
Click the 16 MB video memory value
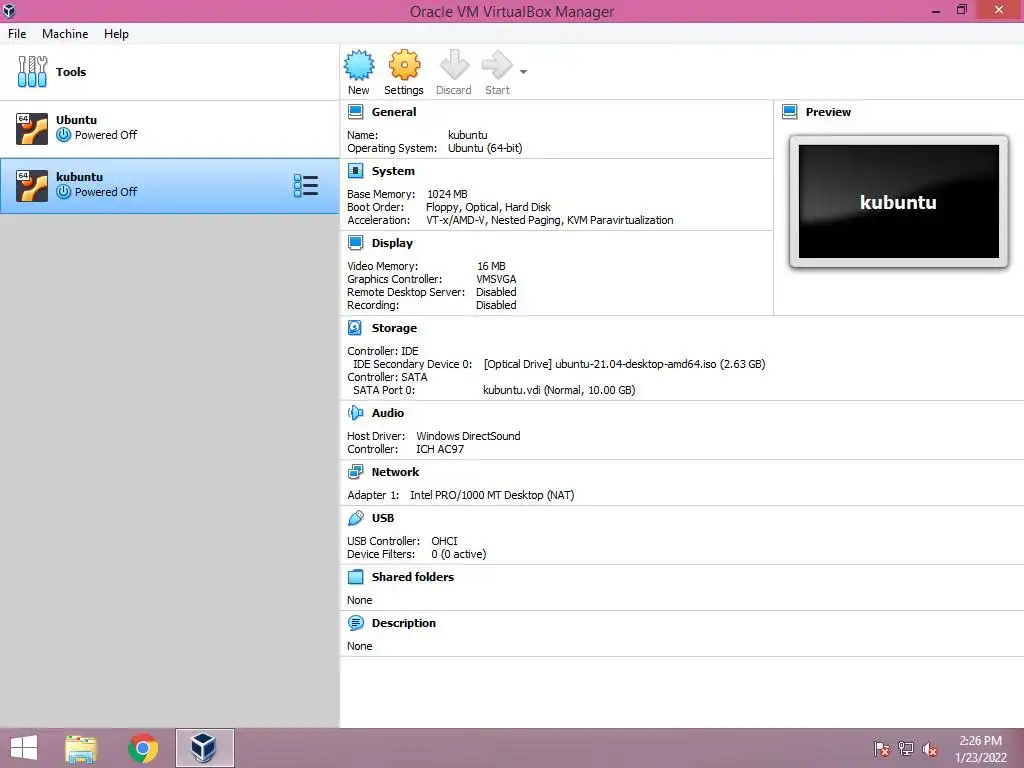coord(491,266)
